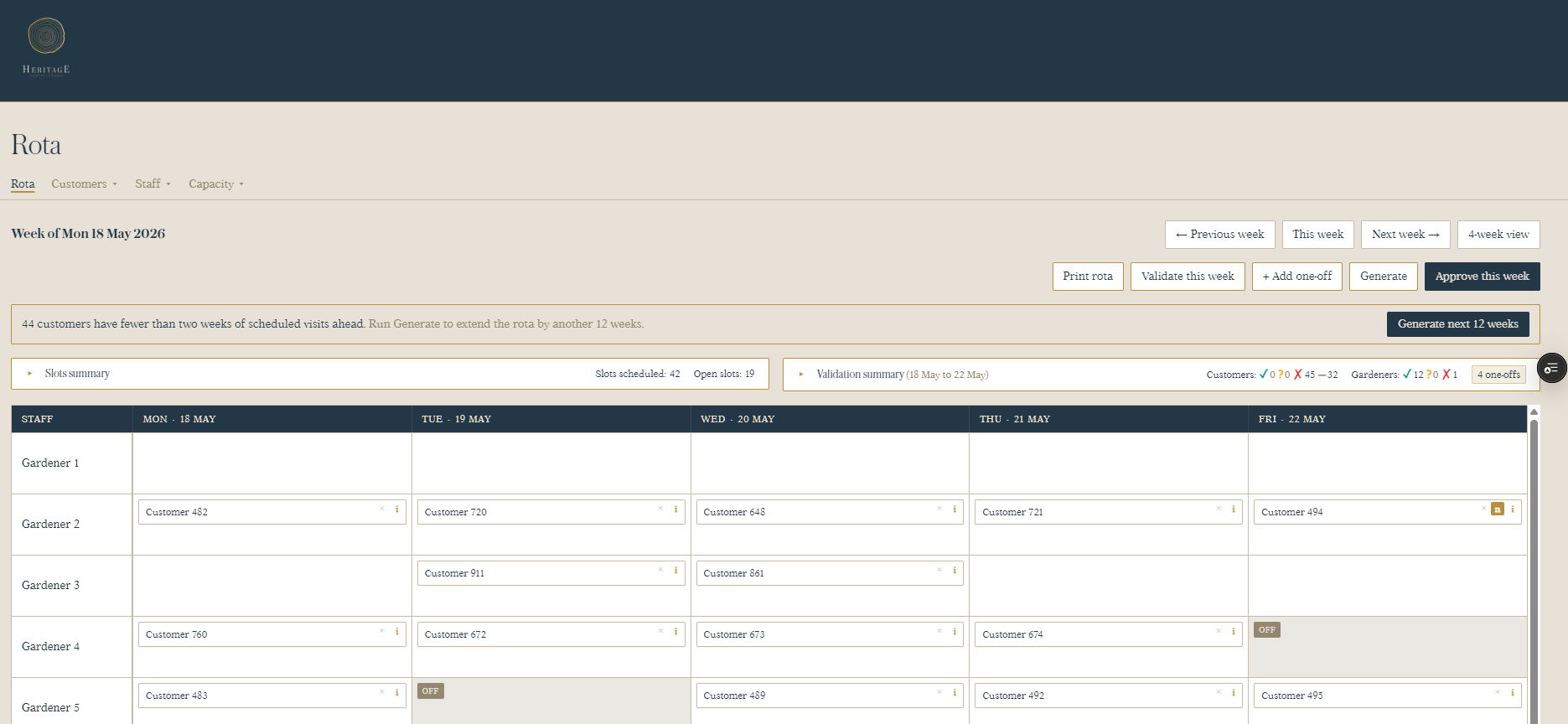This screenshot has width=1568, height=724.
Task: Click 'Week of Mon 18 May 2026' heading
Action: [88, 234]
